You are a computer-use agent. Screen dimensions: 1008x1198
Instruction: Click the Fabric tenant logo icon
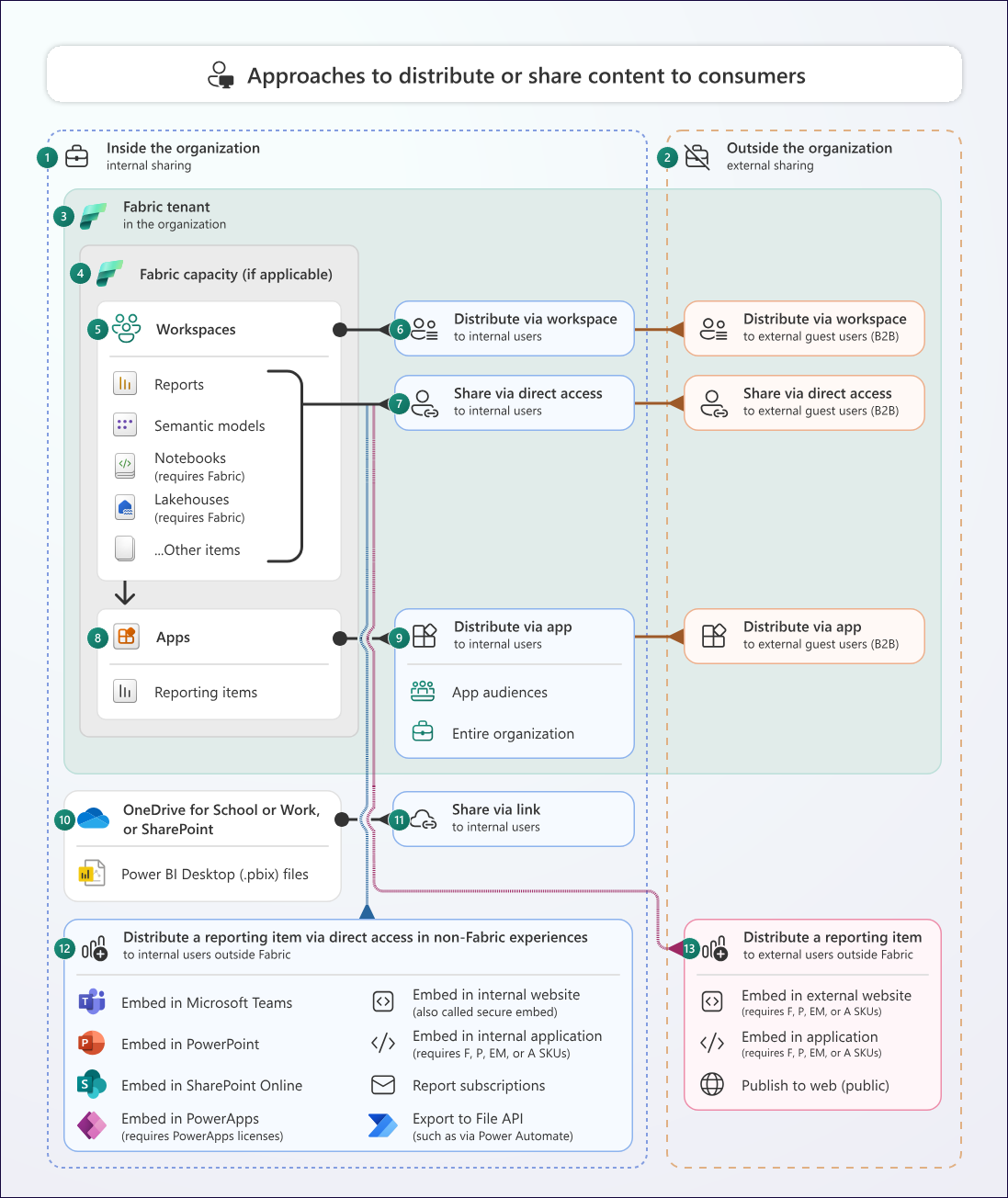click(93, 216)
